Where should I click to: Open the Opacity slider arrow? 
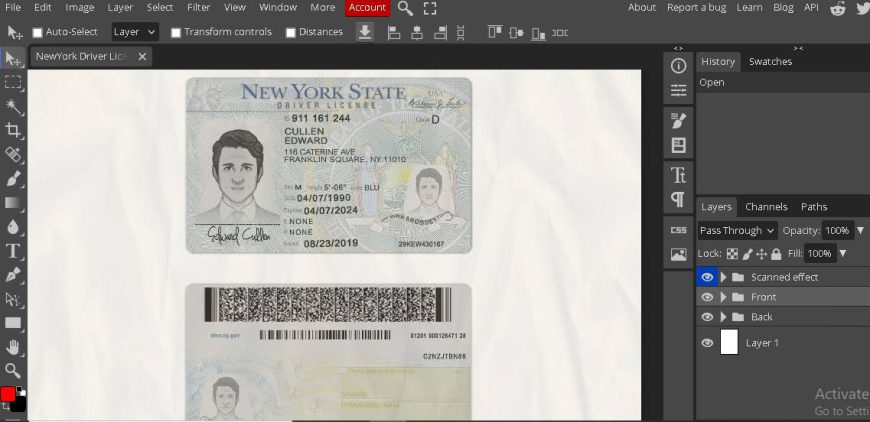860,231
